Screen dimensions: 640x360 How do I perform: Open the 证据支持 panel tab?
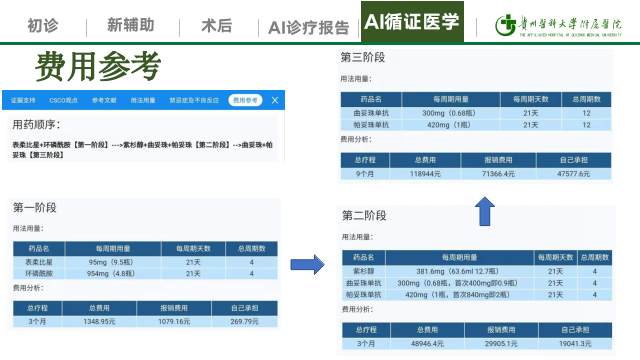pyautogui.click(x=23, y=100)
